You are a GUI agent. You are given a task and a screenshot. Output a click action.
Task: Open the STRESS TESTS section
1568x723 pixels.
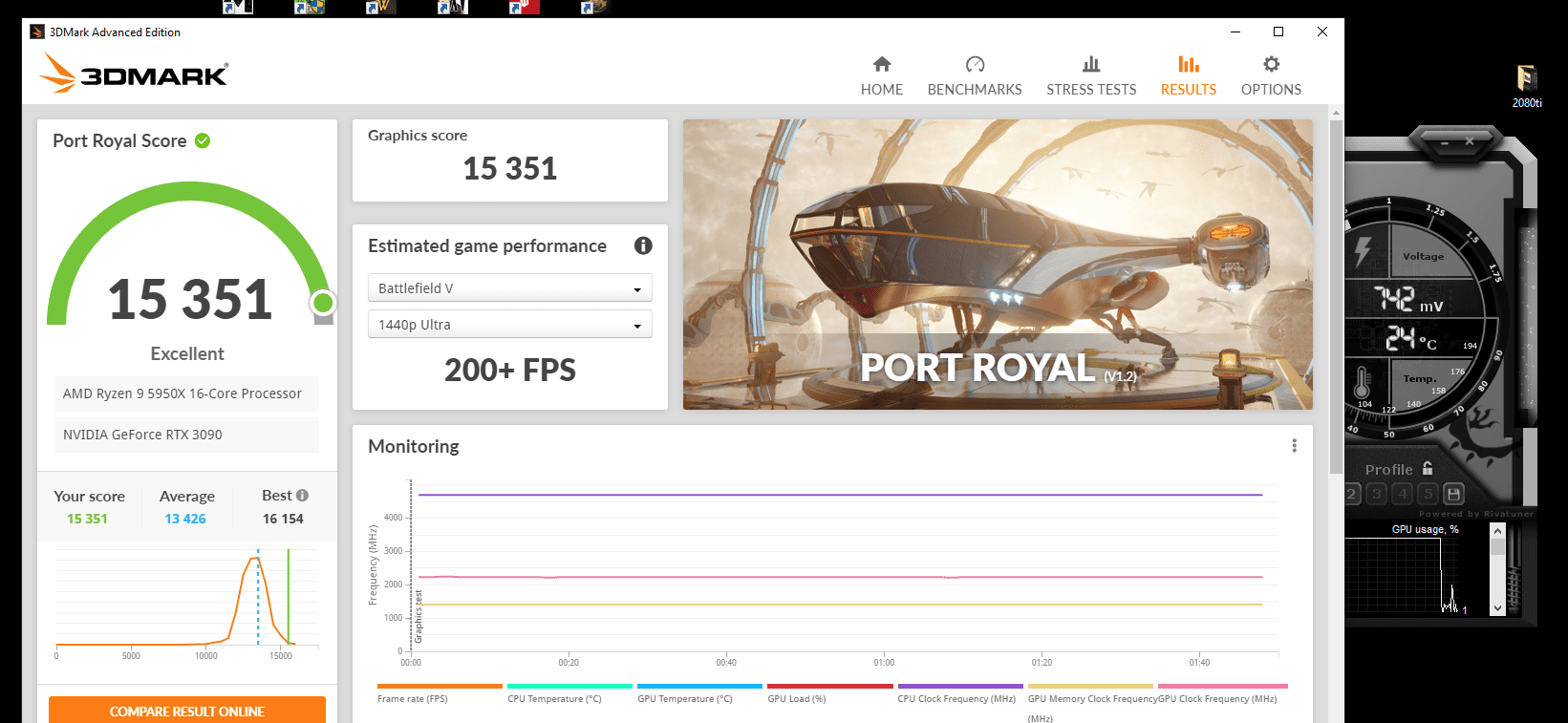pyautogui.click(x=1091, y=76)
